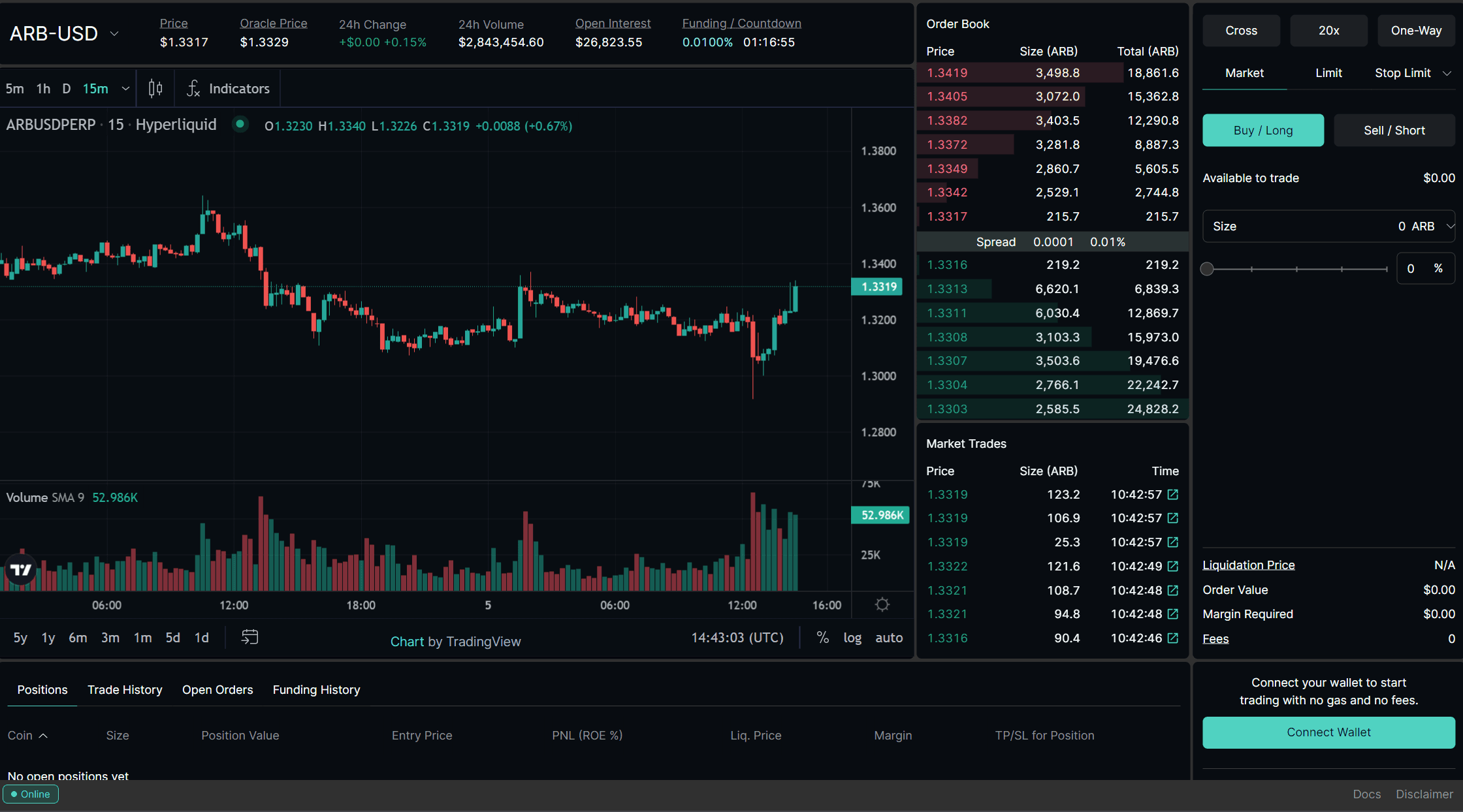
Task: Open the ARB size unit dropdown
Action: click(1427, 226)
